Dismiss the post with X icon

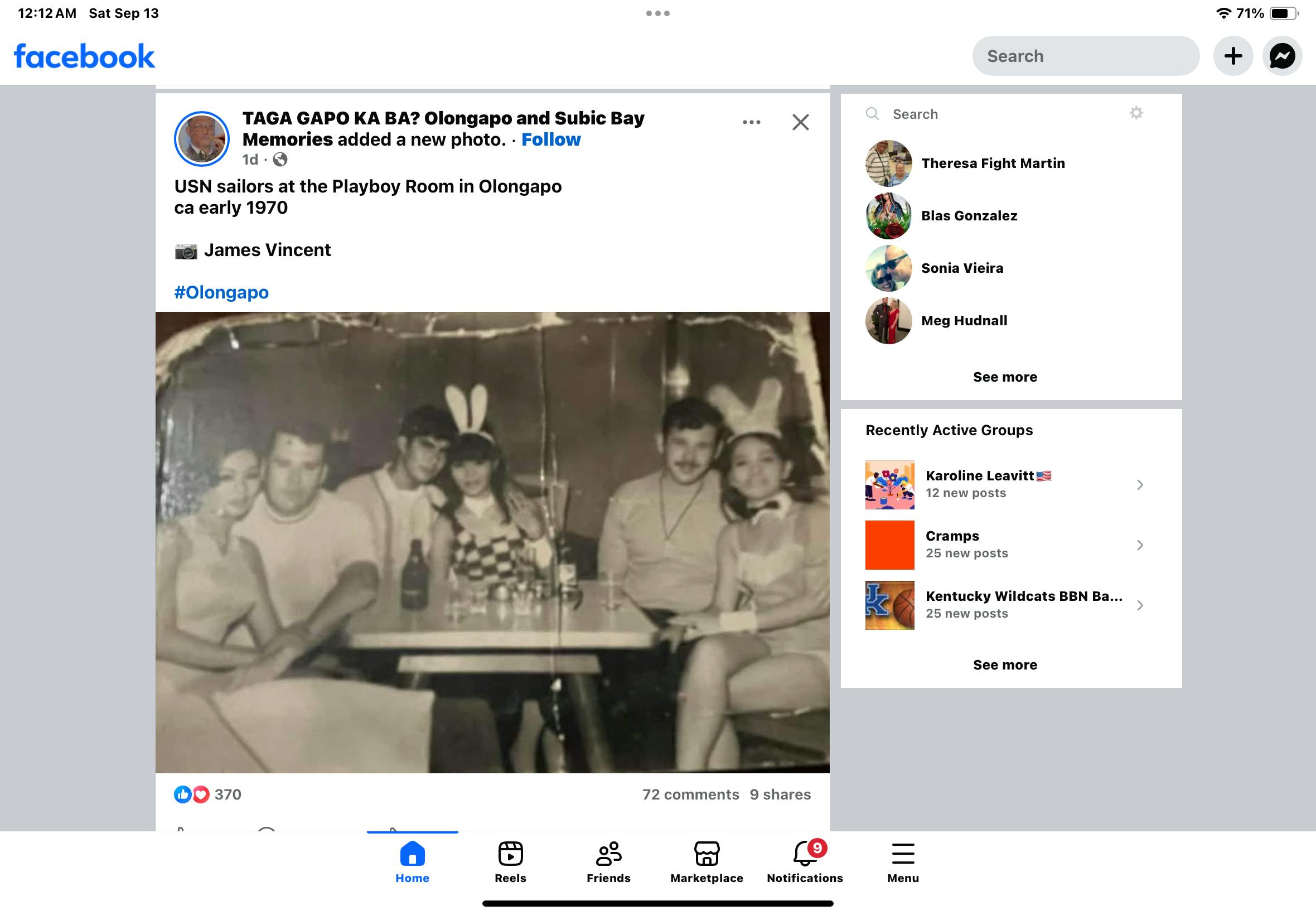(800, 122)
